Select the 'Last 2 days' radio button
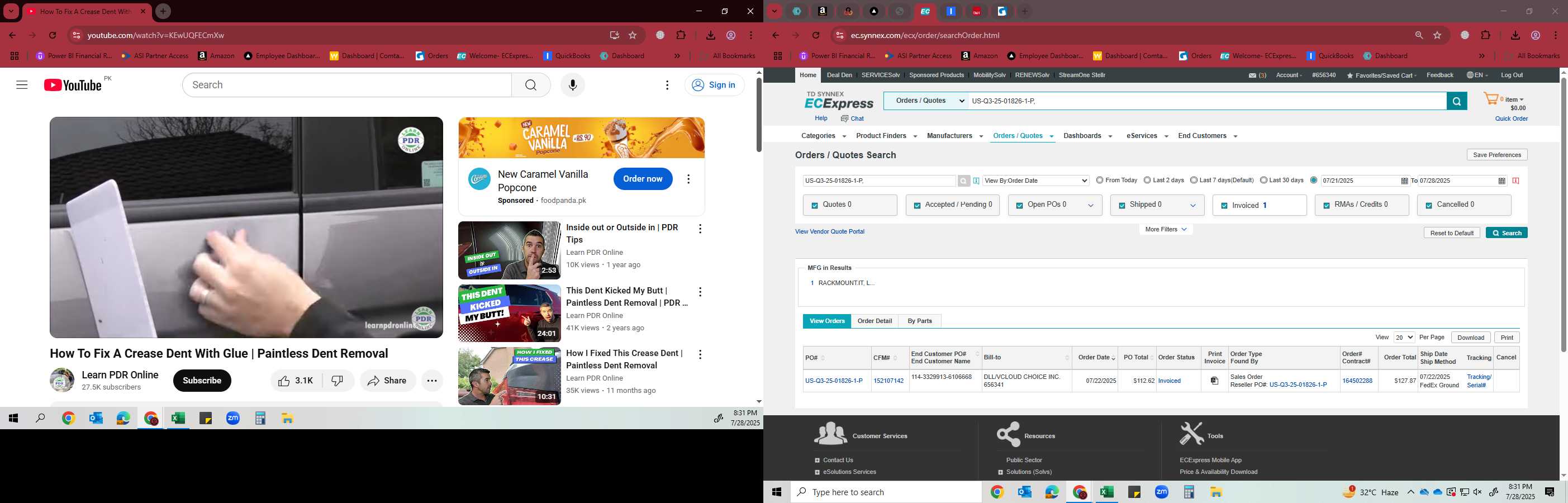The width and height of the screenshot is (1568, 503). pyautogui.click(x=1147, y=181)
